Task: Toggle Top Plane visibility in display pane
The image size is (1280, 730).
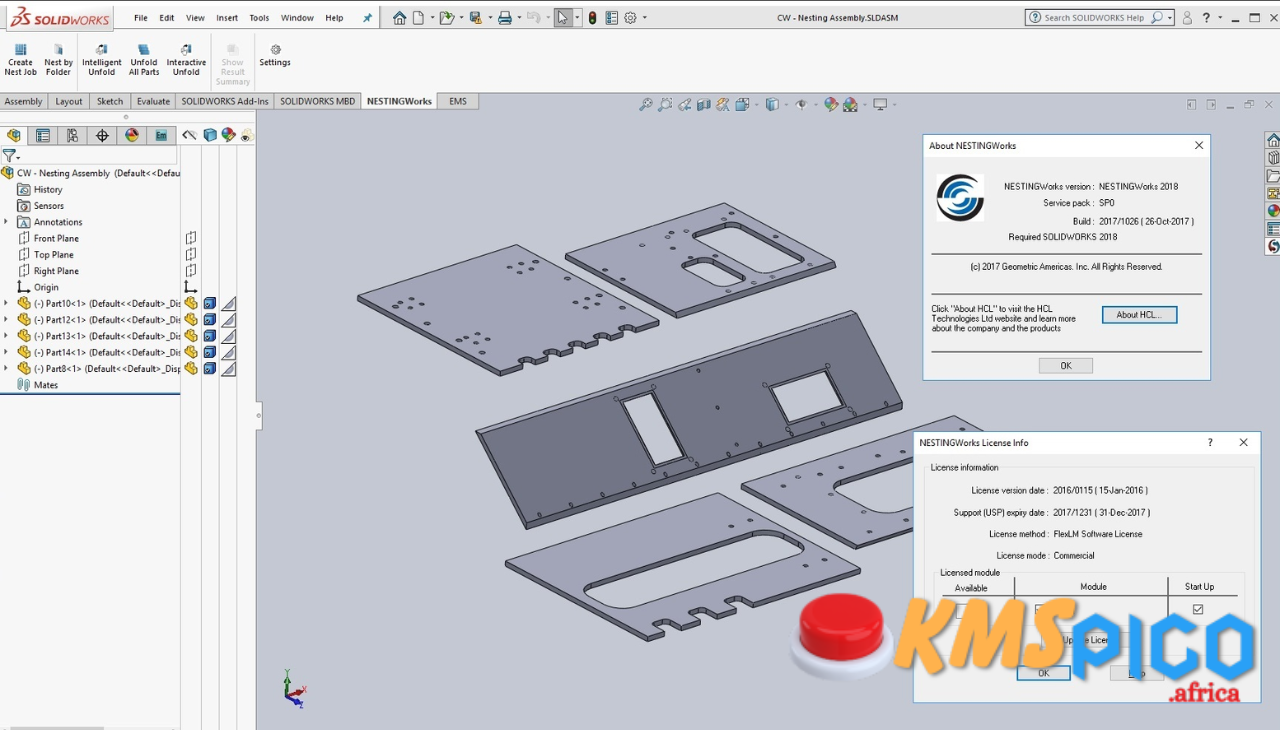Action: pyautogui.click(x=191, y=254)
